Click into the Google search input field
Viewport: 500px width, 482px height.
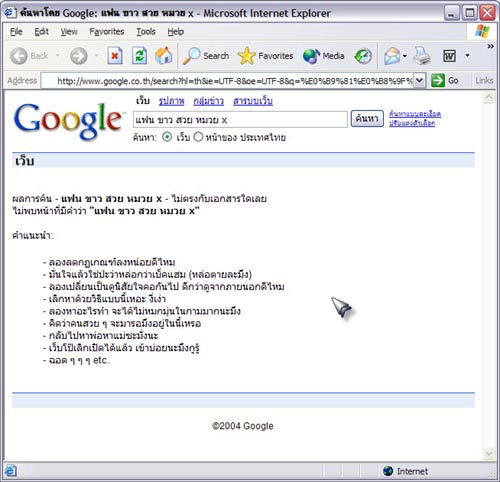[240, 119]
